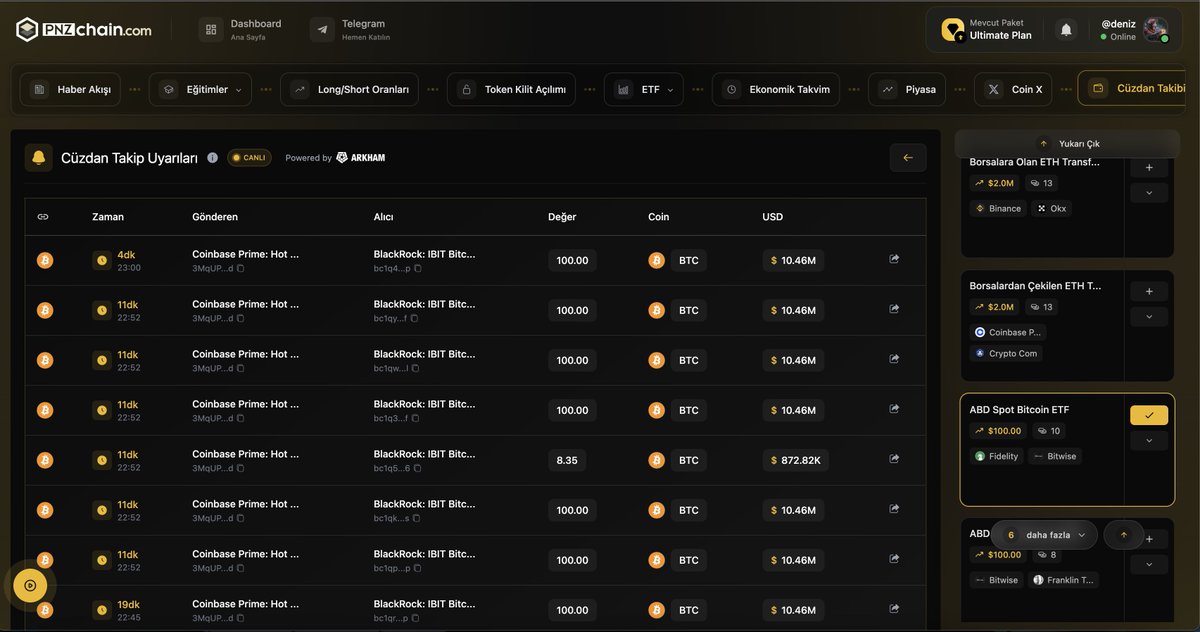Click the round yellow play button bottom-left
The width and height of the screenshot is (1200, 632).
point(30,585)
